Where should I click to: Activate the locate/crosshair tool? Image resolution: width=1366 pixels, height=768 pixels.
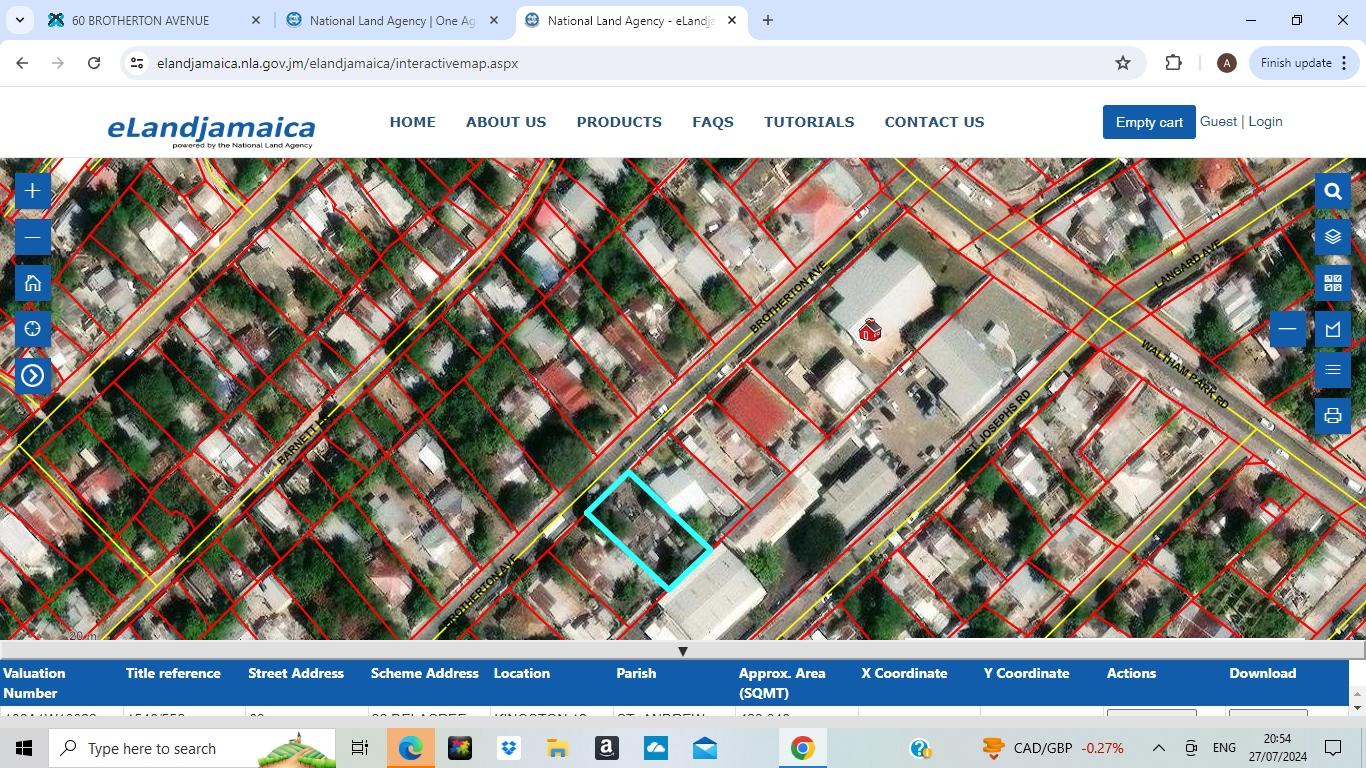pyautogui.click(x=32, y=329)
